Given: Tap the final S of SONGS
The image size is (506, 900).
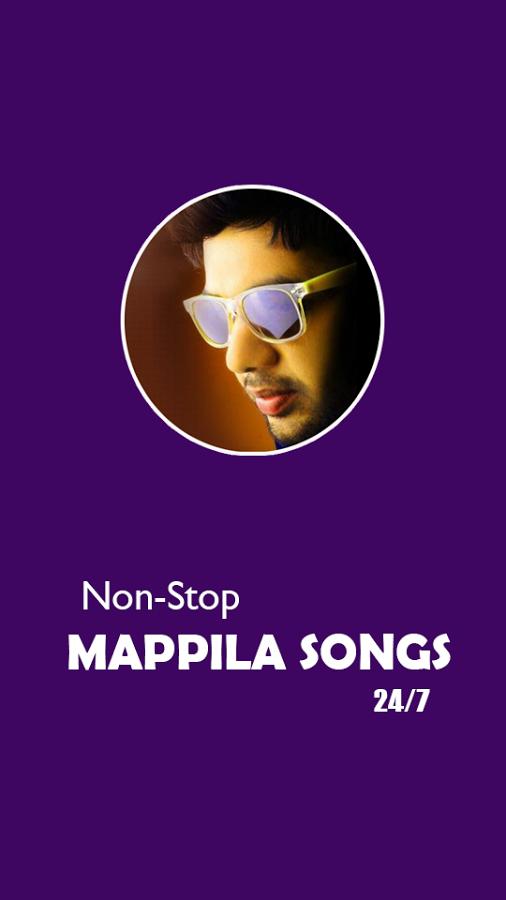Looking at the screenshot, I should [439, 653].
